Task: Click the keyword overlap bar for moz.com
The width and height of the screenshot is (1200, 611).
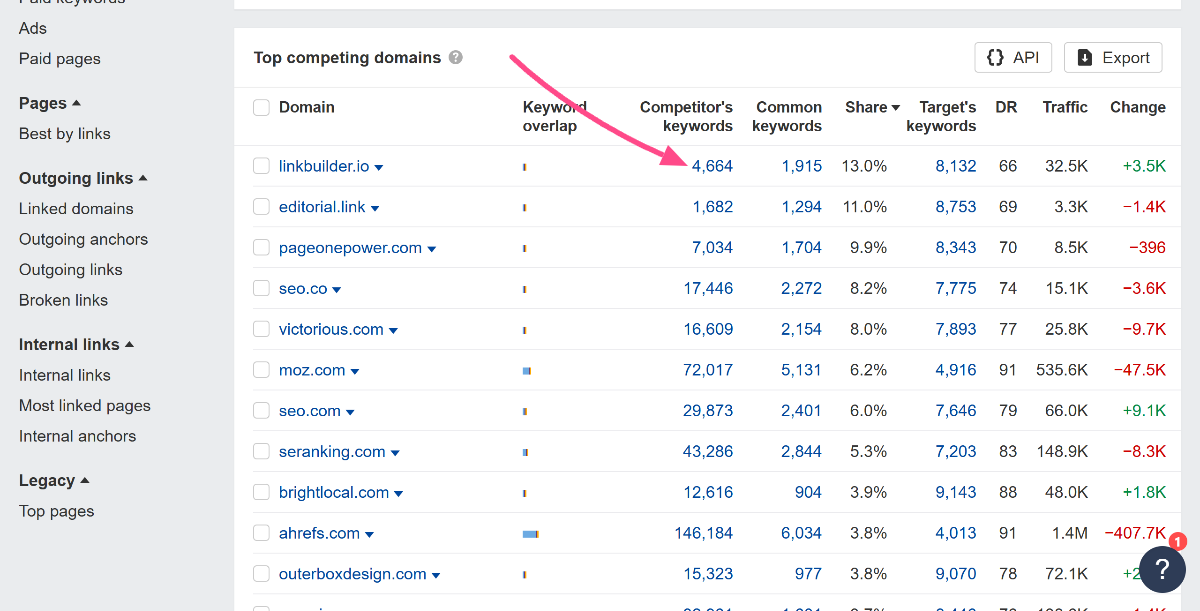Action: (x=527, y=371)
